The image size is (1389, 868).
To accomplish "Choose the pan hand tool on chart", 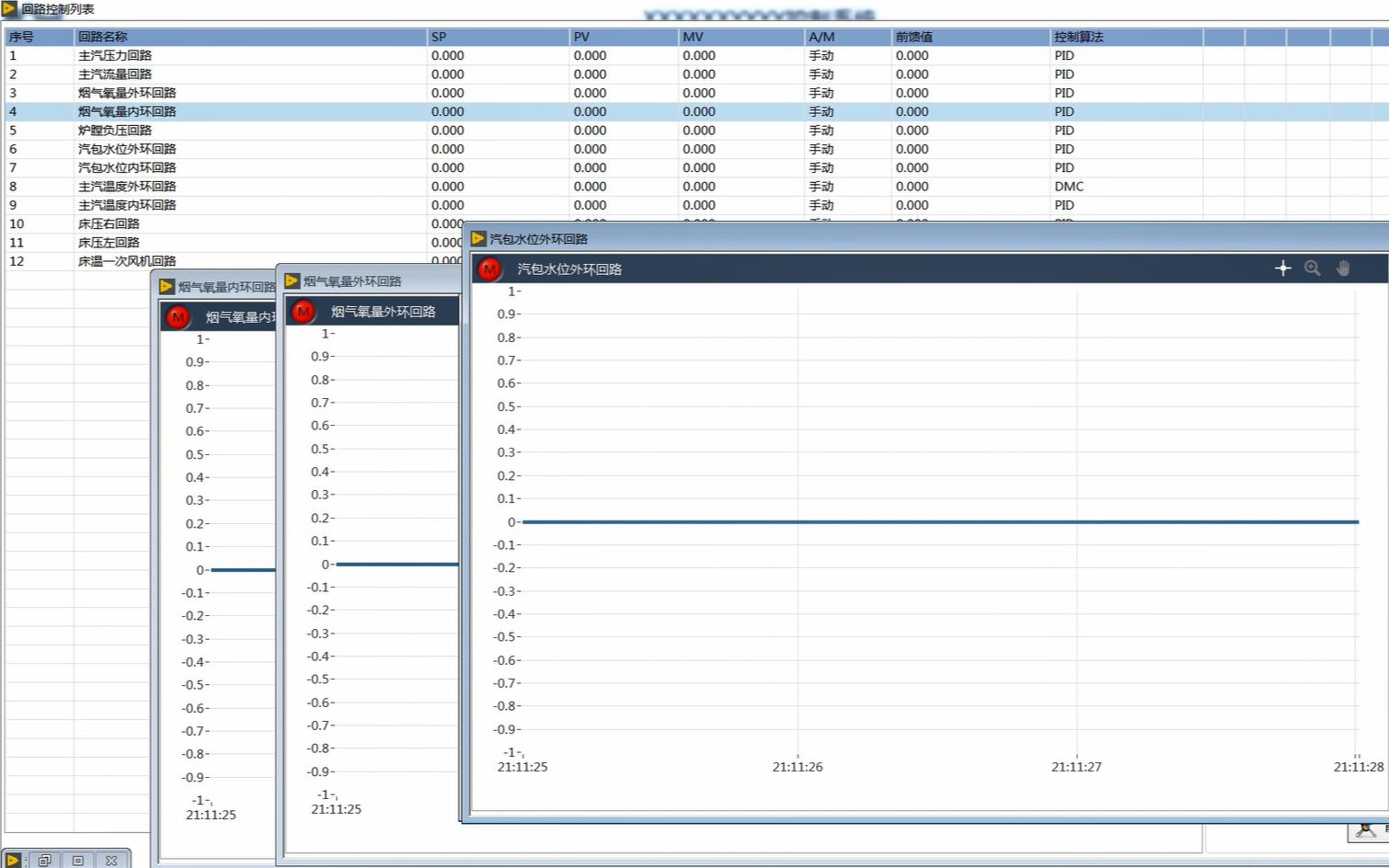I will tap(1343, 268).
